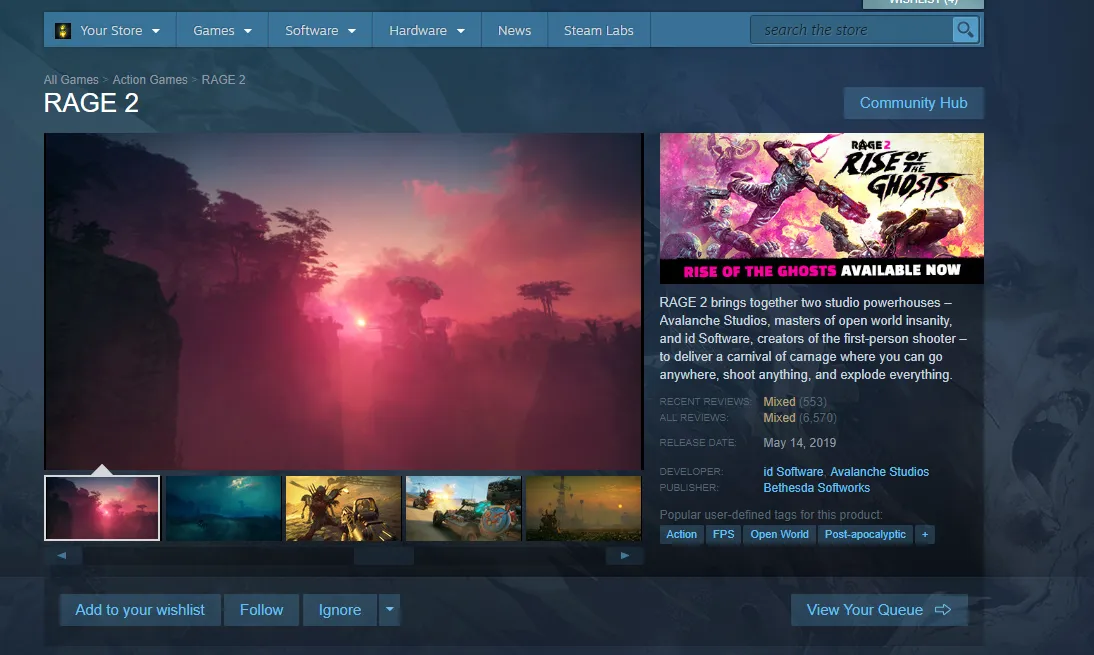Ignore this game
The width and height of the screenshot is (1094, 655).
click(340, 610)
